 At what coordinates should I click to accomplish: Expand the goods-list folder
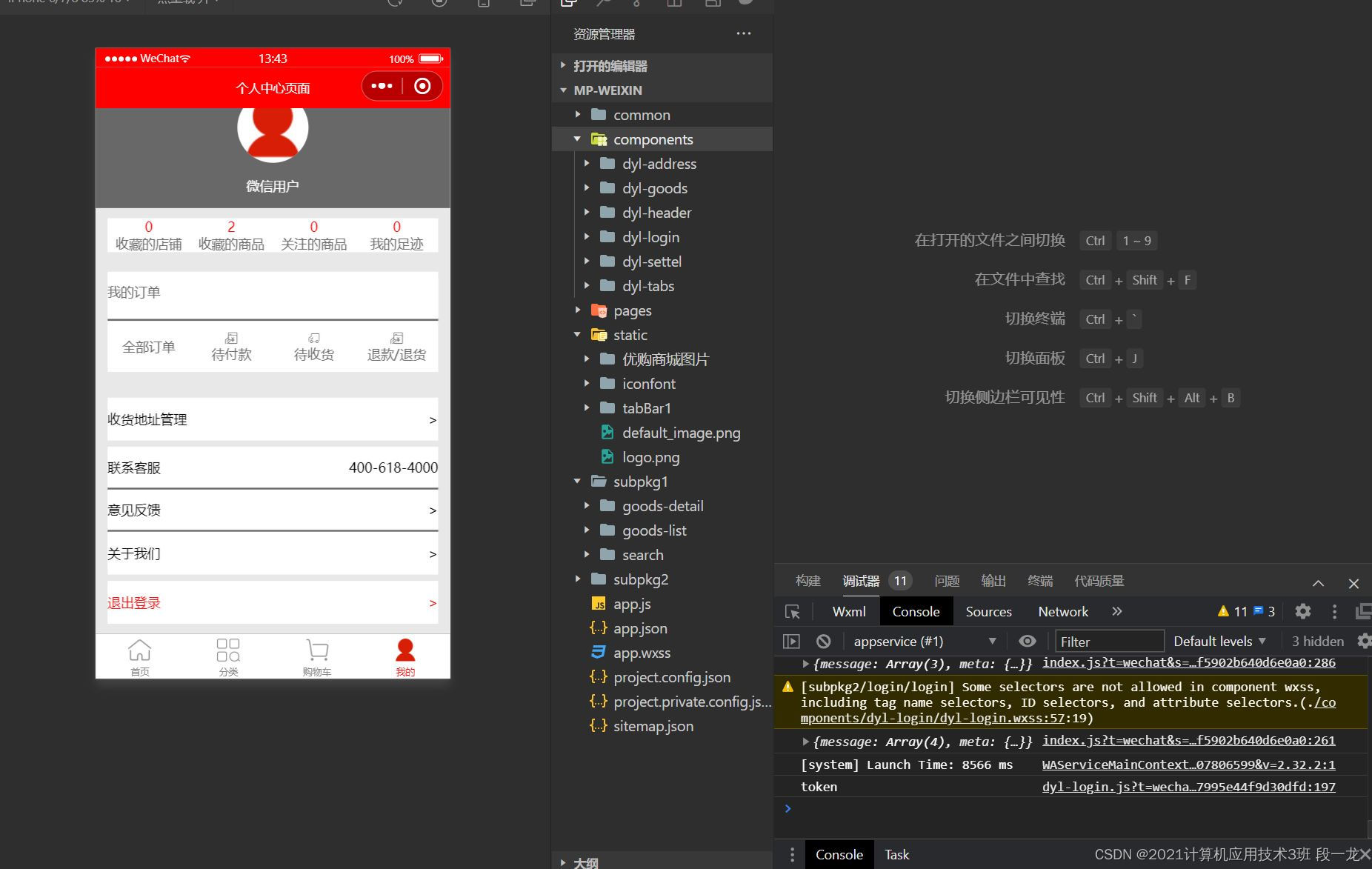click(x=662, y=530)
